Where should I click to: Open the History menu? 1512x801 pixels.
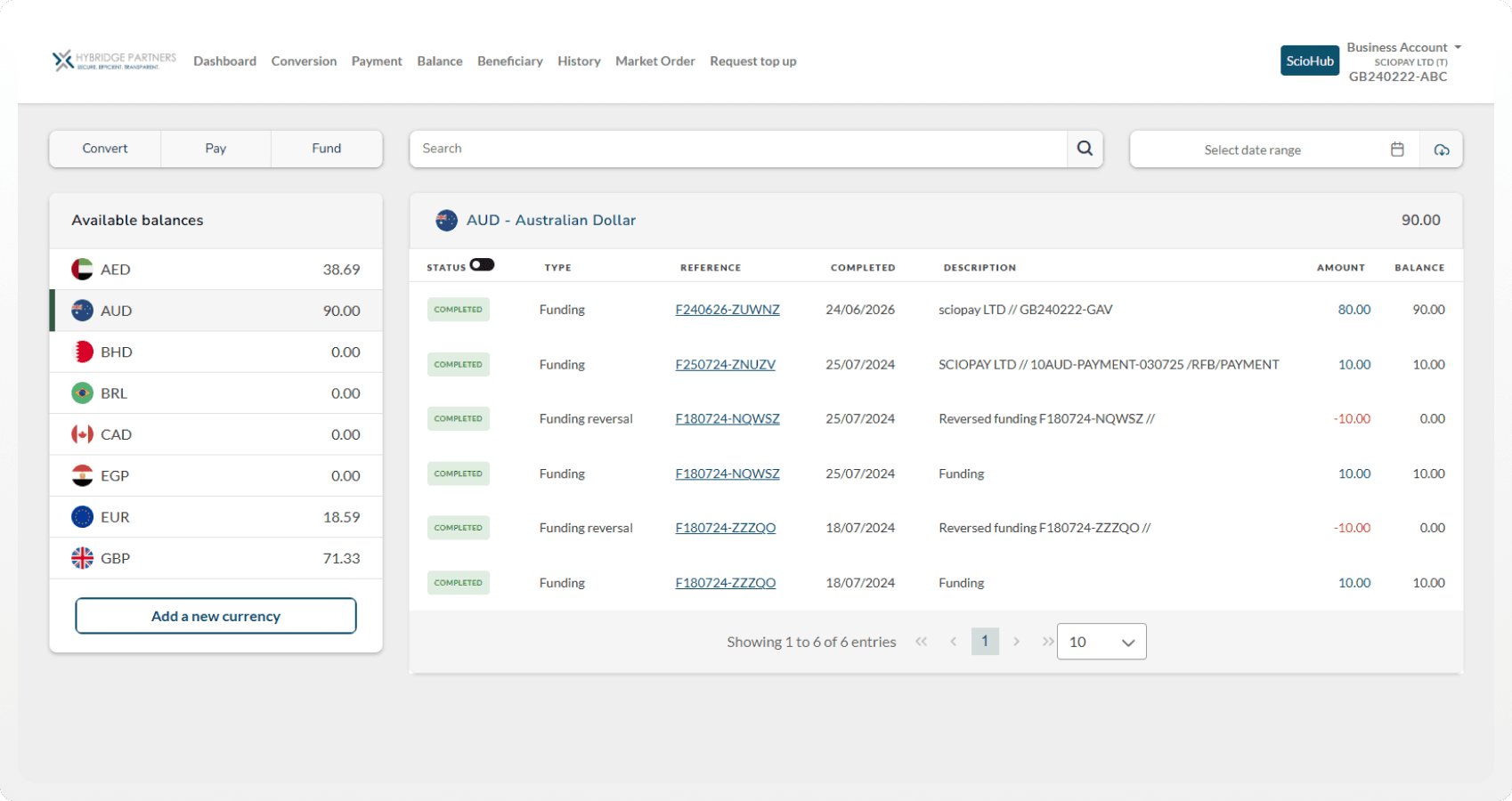pyautogui.click(x=579, y=61)
